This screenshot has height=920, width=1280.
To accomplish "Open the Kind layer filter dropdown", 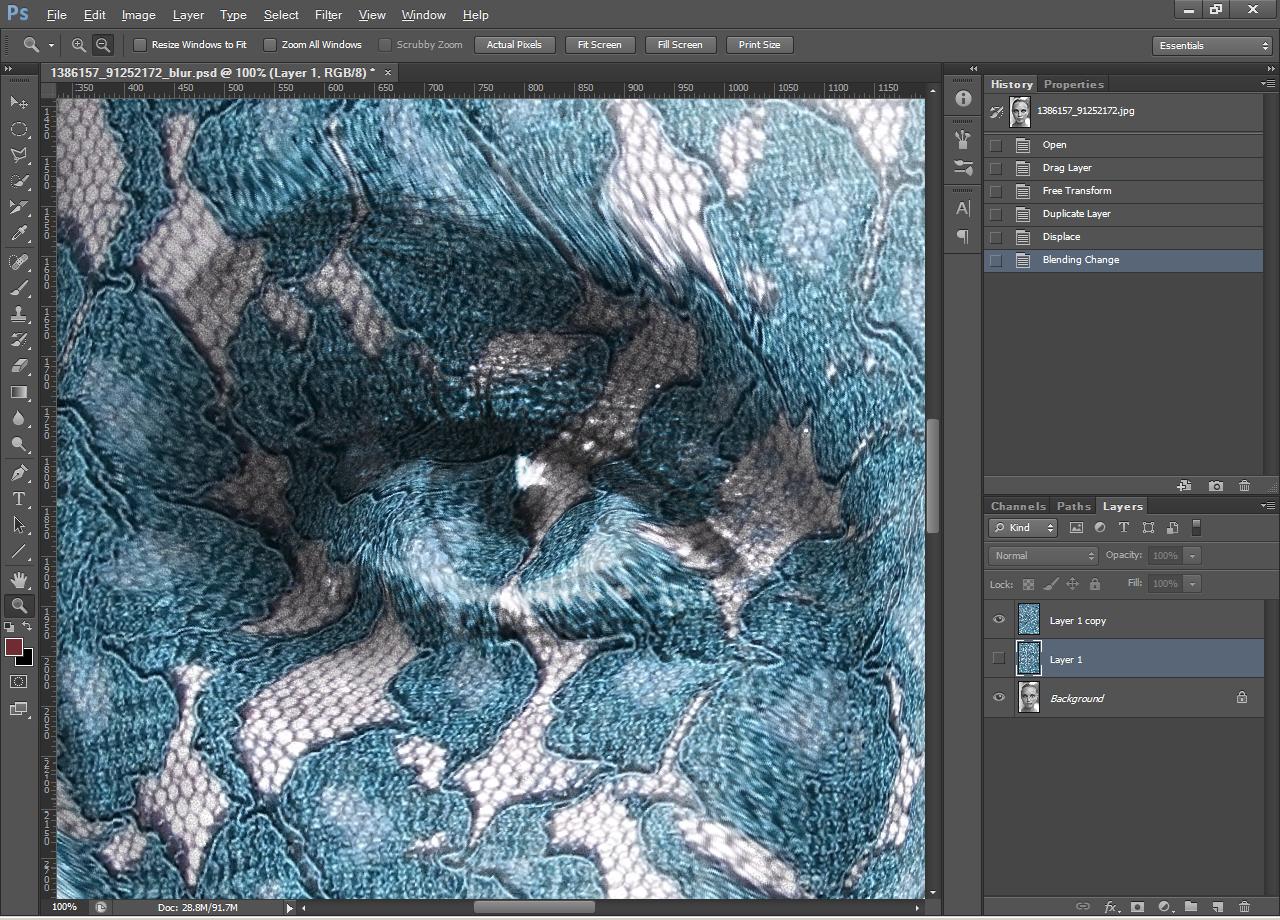I will pyautogui.click(x=1023, y=528).
